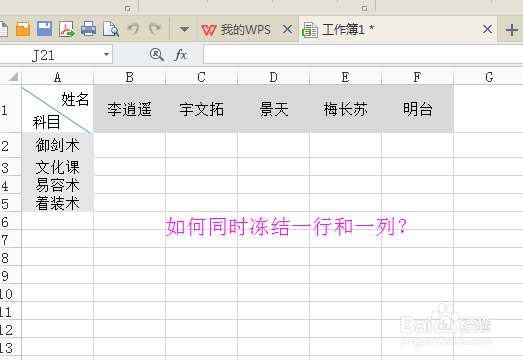Select row 2 header

(x=11, y=145)
